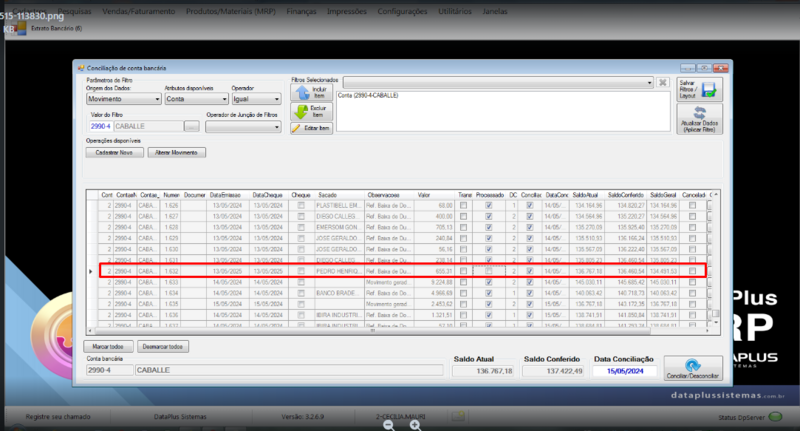Click the EMERSOM GON... sacado cell
This screenshot has width=800, height=431.
[x=340, y=227]
